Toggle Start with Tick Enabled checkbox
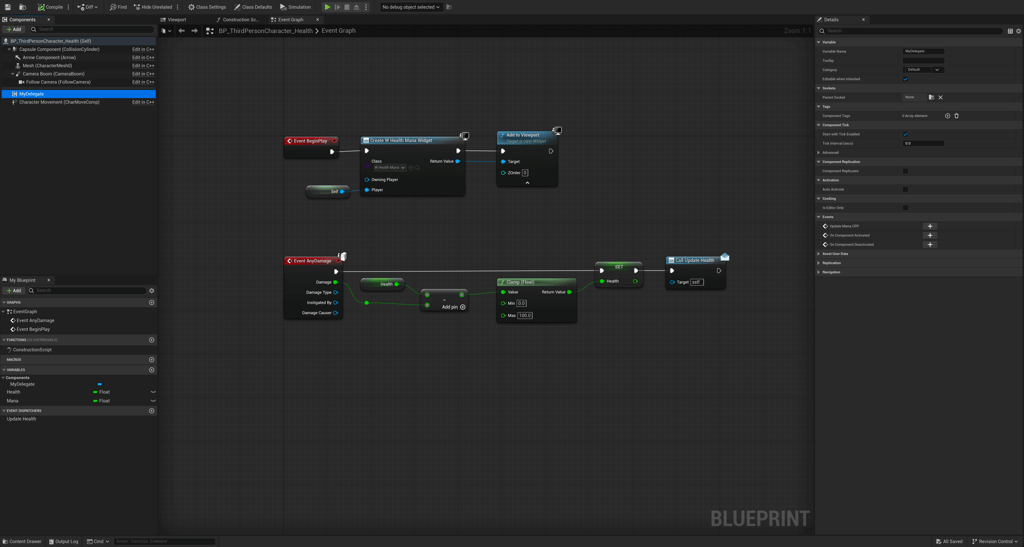1024x547 pixels. [905, 134]
